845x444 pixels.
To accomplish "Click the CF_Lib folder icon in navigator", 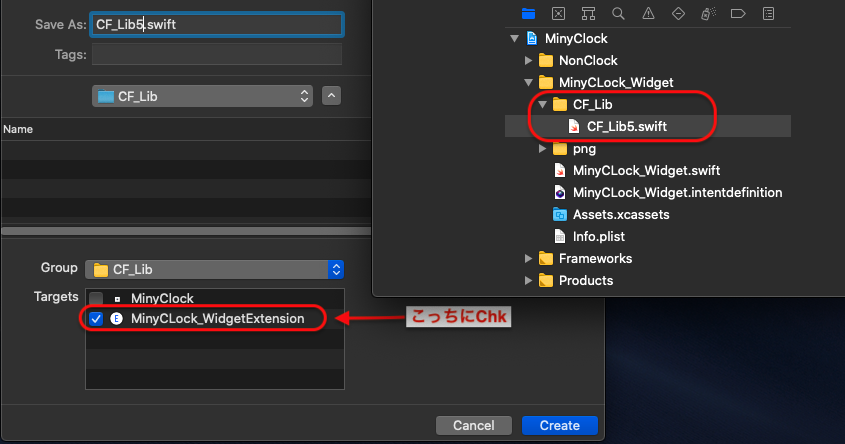I will coord(560,105).
